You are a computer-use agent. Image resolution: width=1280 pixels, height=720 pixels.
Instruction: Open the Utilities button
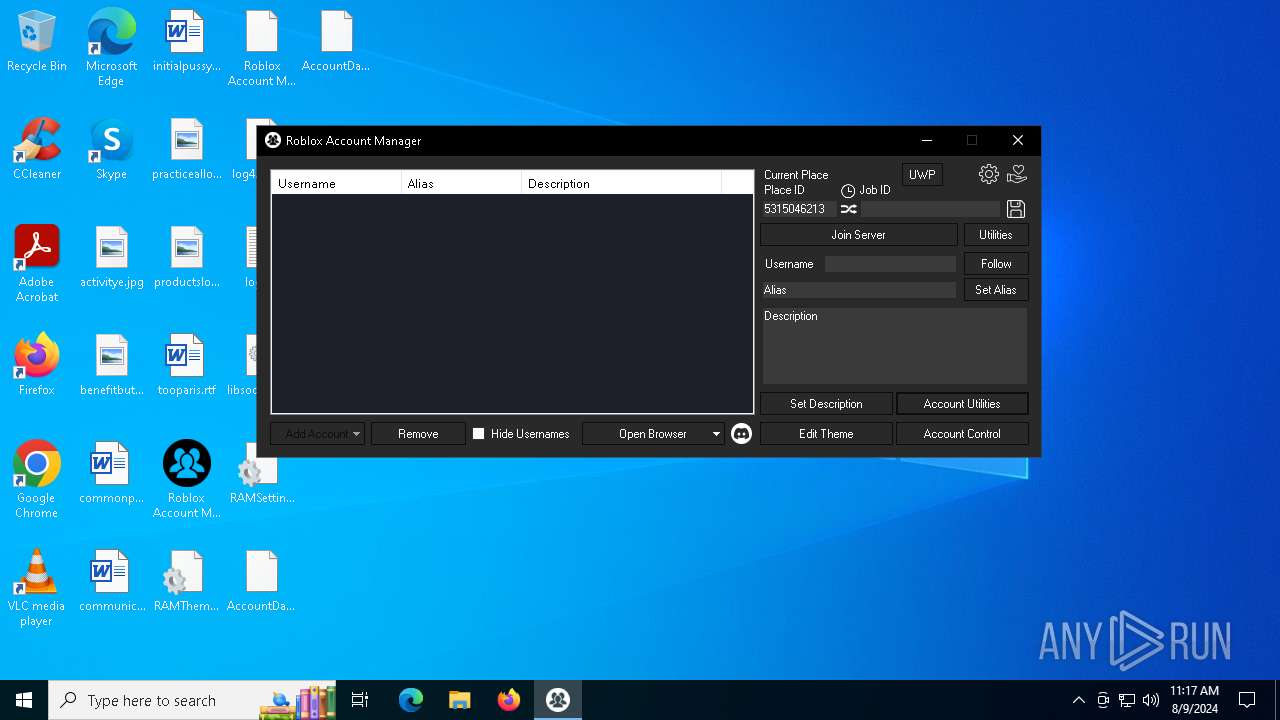point(996,235)
